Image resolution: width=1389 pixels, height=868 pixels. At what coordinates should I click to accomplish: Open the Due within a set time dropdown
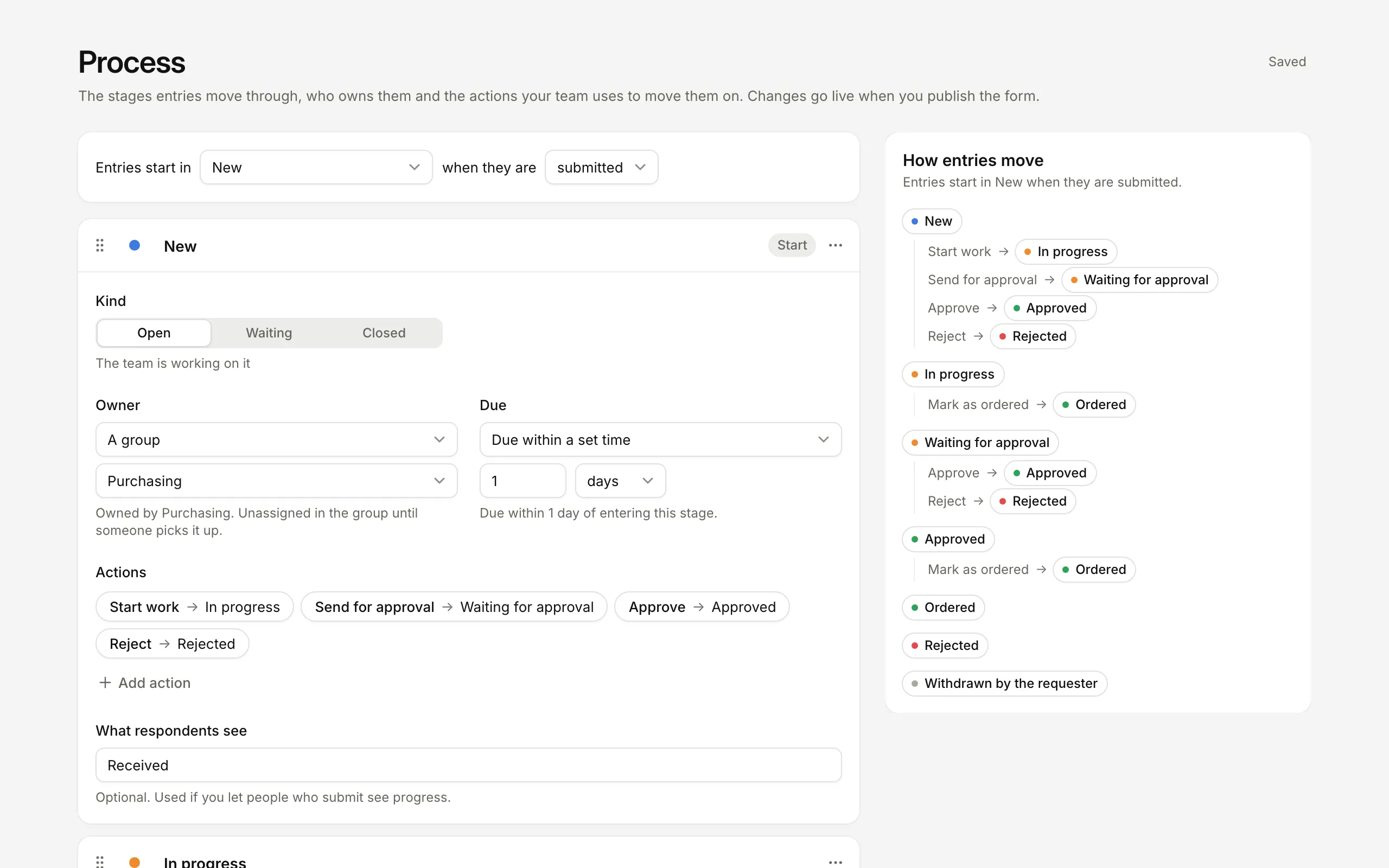coord(660,440)
